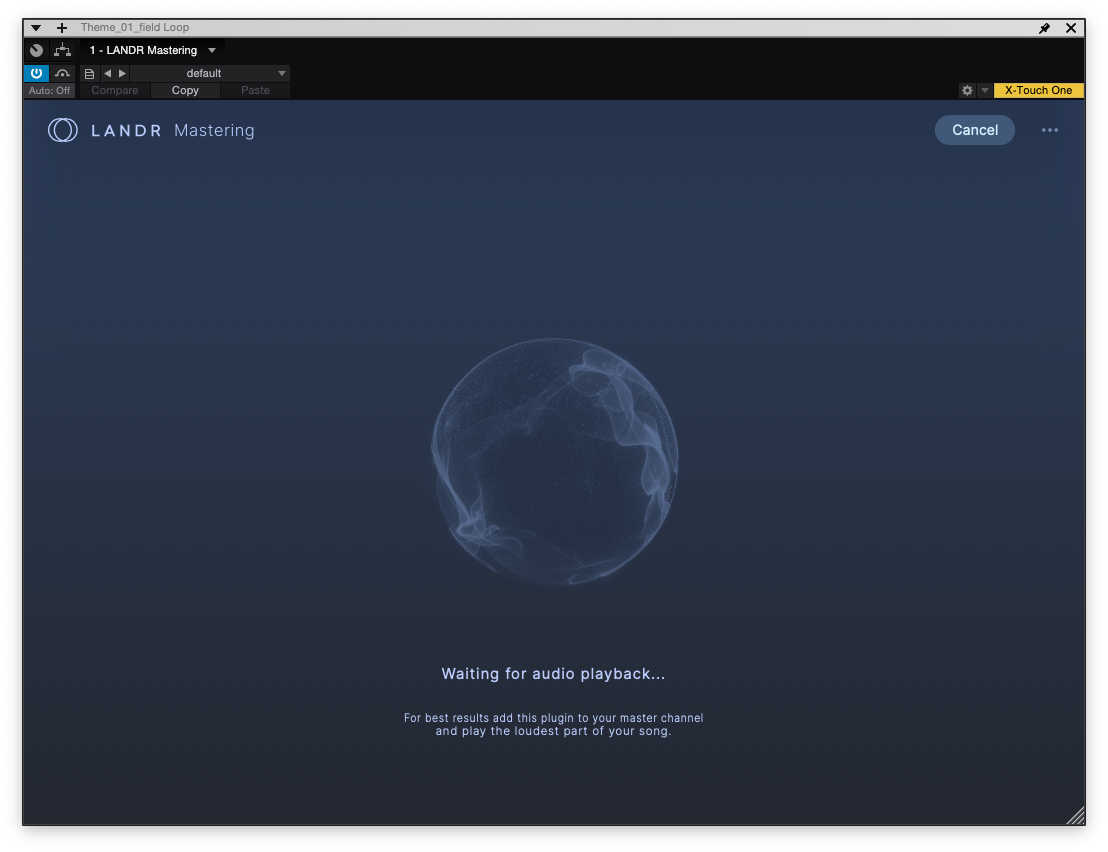The image size is (1108, 852).
Task: Open the window menu triangle beside the plus
Action: tap(35, 28)
